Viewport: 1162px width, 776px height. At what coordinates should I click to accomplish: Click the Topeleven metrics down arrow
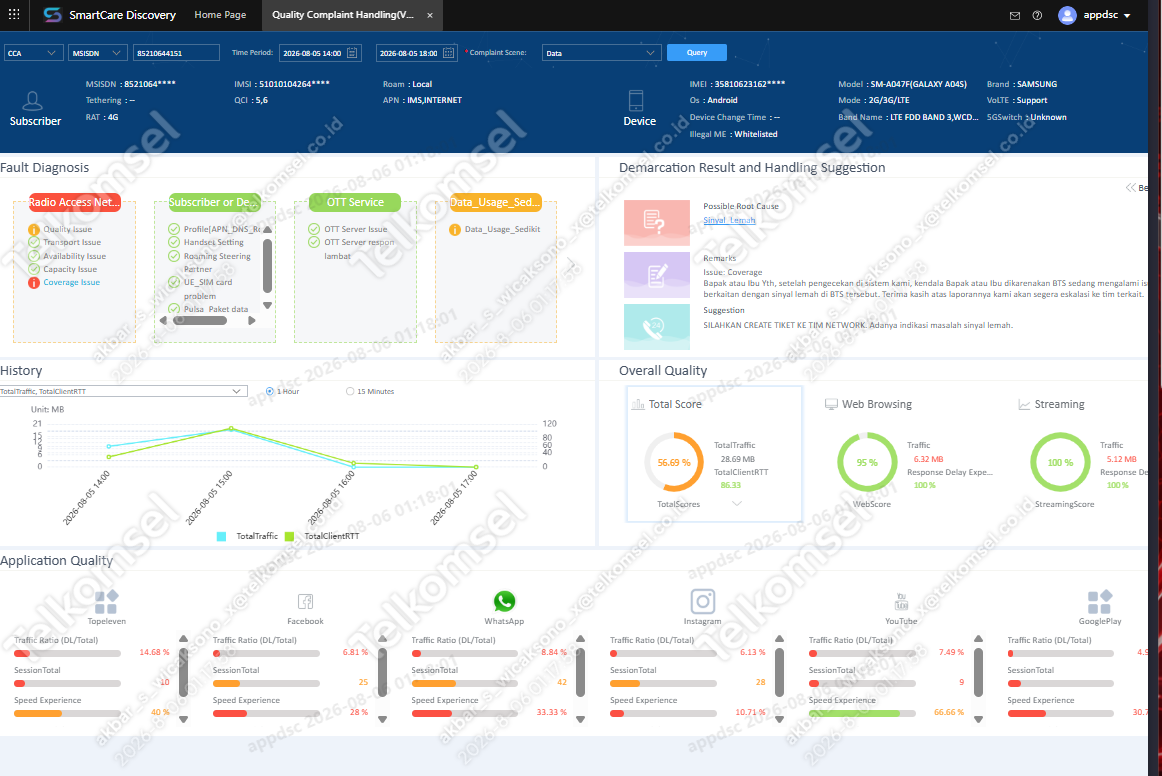coord(184,719)
